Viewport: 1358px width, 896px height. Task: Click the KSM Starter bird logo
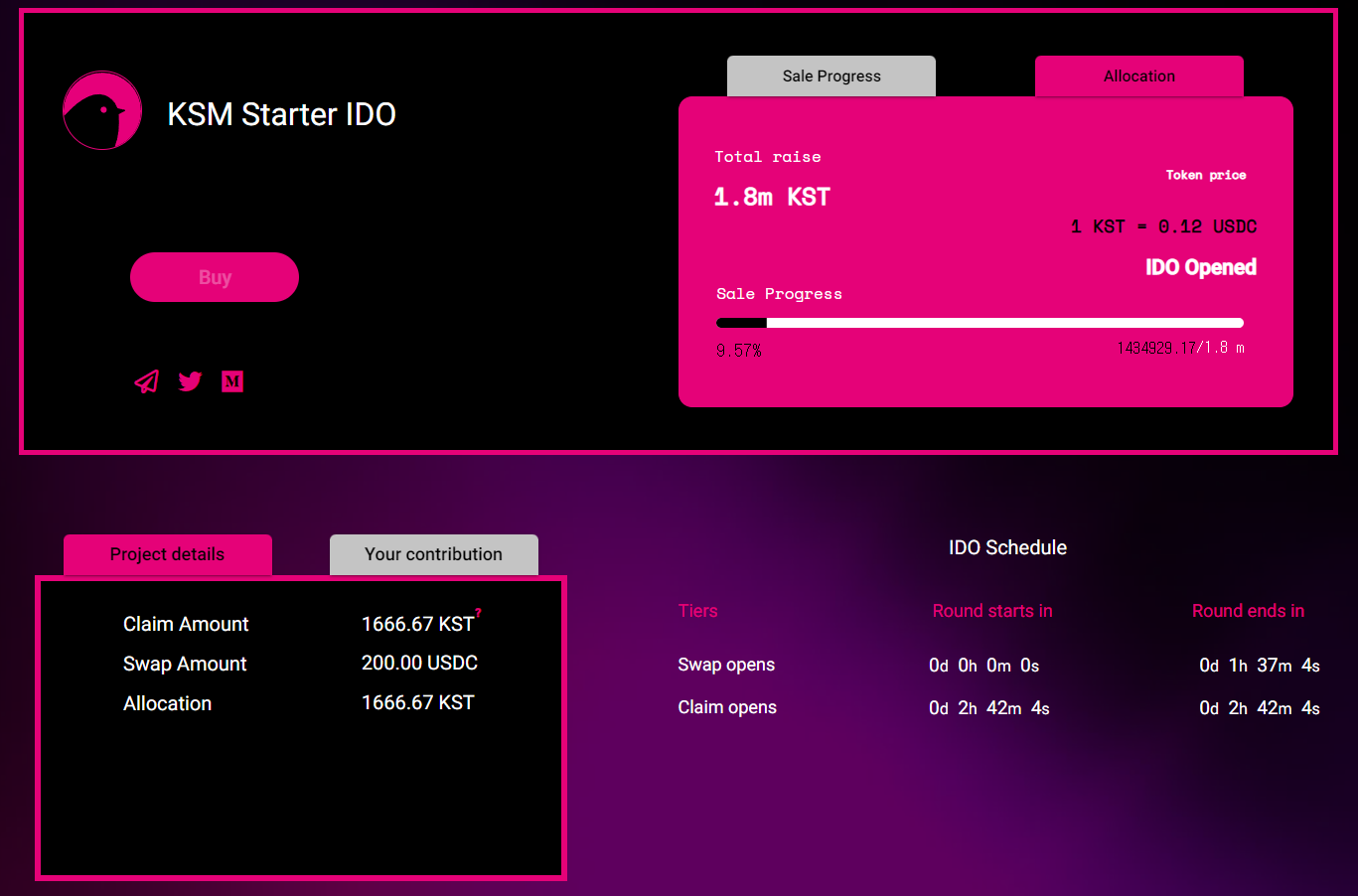(x=102, y=110)
